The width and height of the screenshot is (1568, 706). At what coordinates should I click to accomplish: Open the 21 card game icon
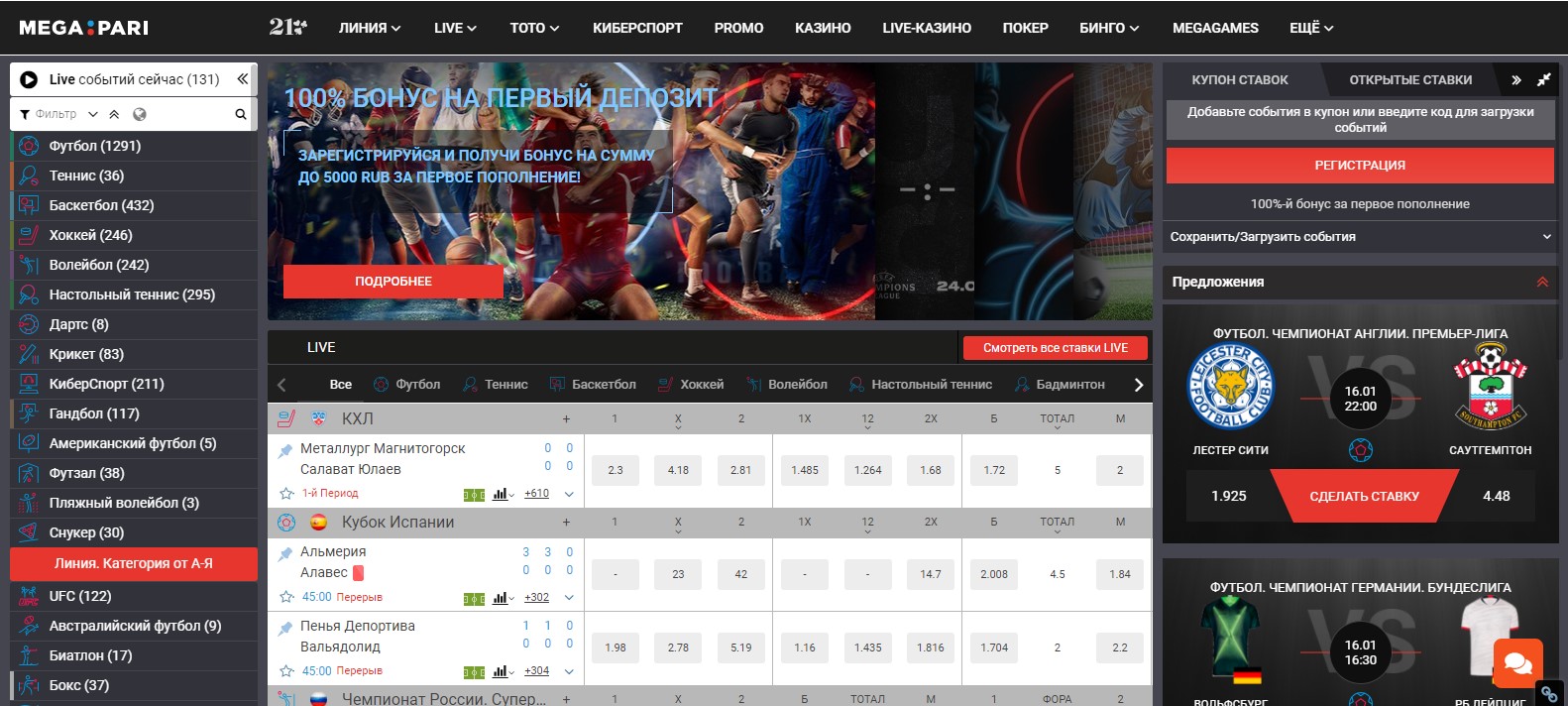[x=287, y=27]
